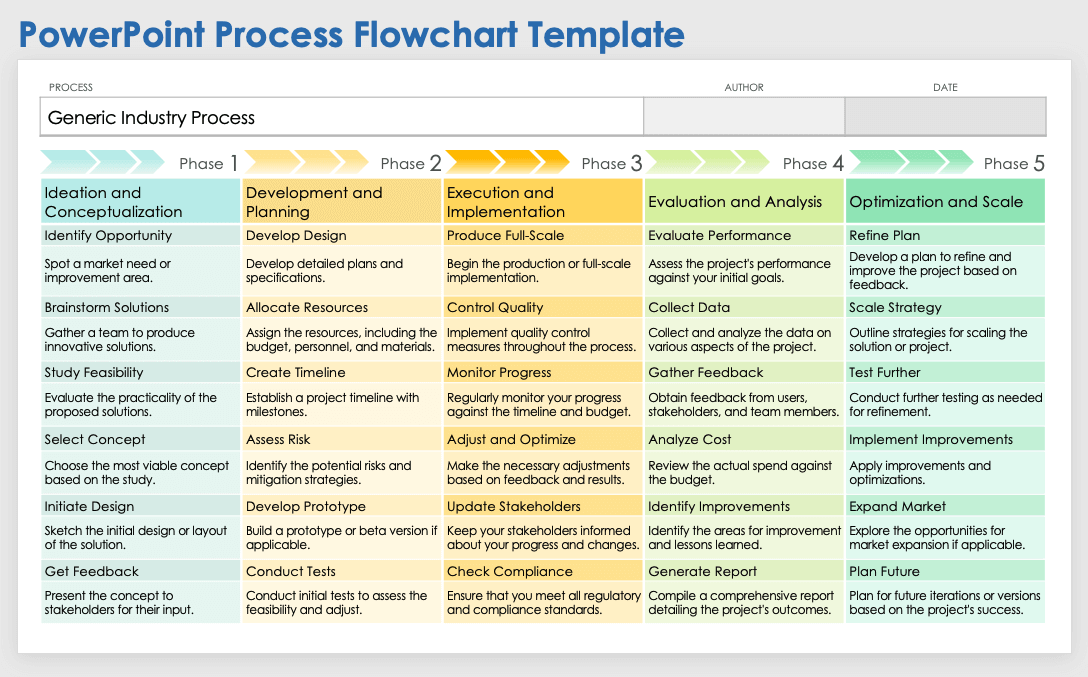The width and height of the screenshot is (1088, 677).
Task: Click the Analyze Cost step
Action: tap(690, 440)
